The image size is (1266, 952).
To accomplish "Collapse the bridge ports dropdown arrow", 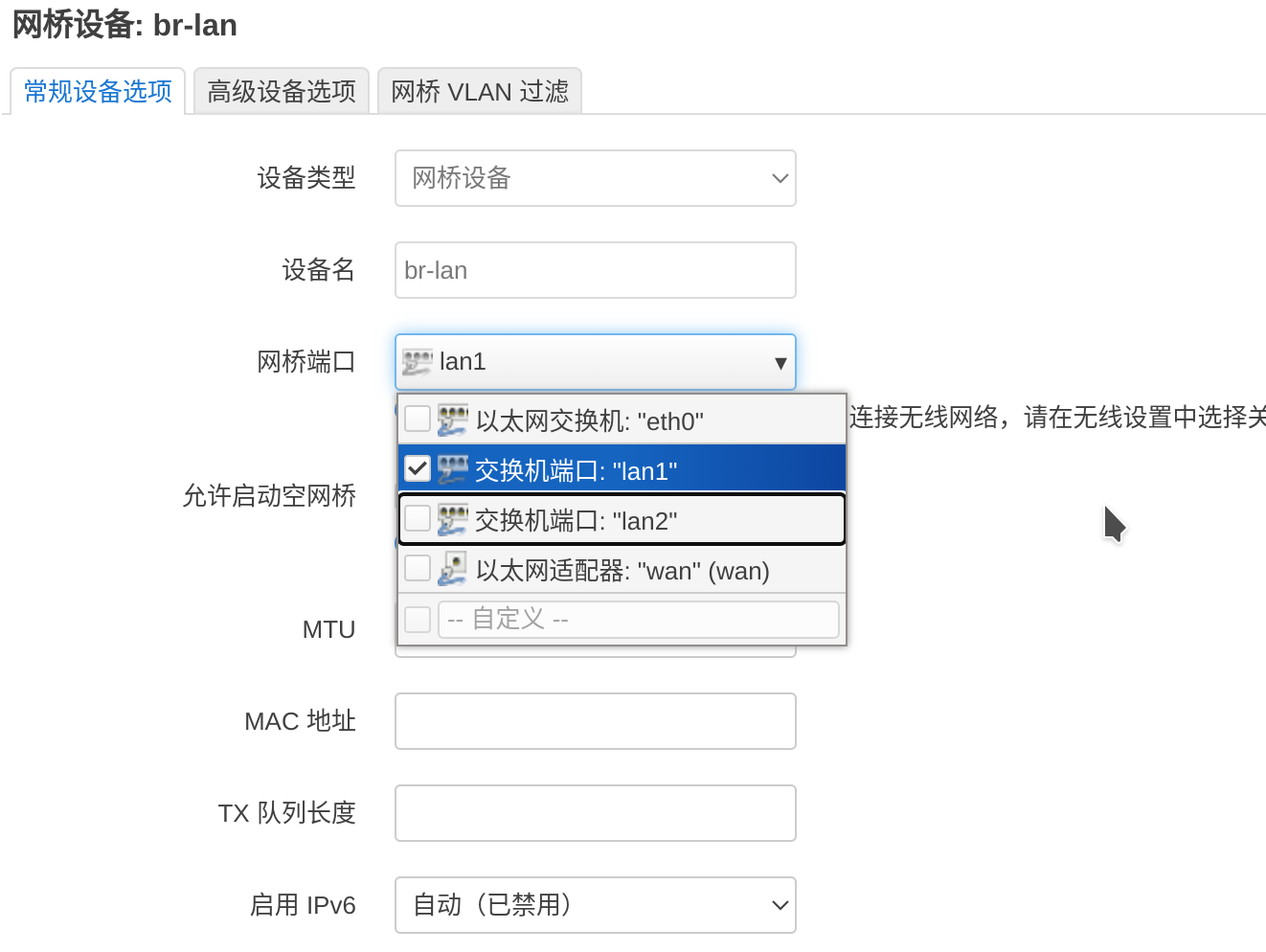I will [780, 363].
